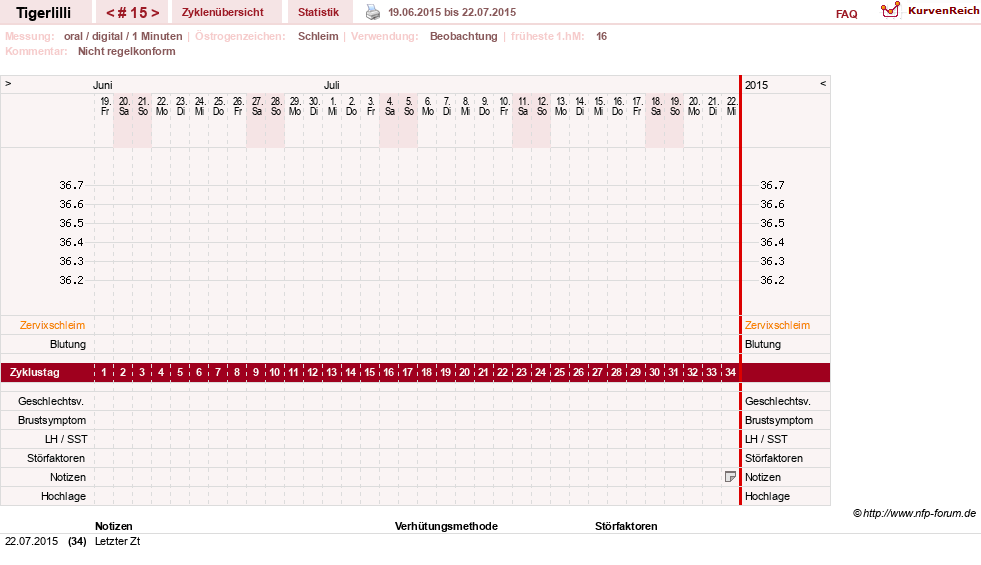981x565 pixels.
Task: Click the Juli month label
Action: [332, 85]
